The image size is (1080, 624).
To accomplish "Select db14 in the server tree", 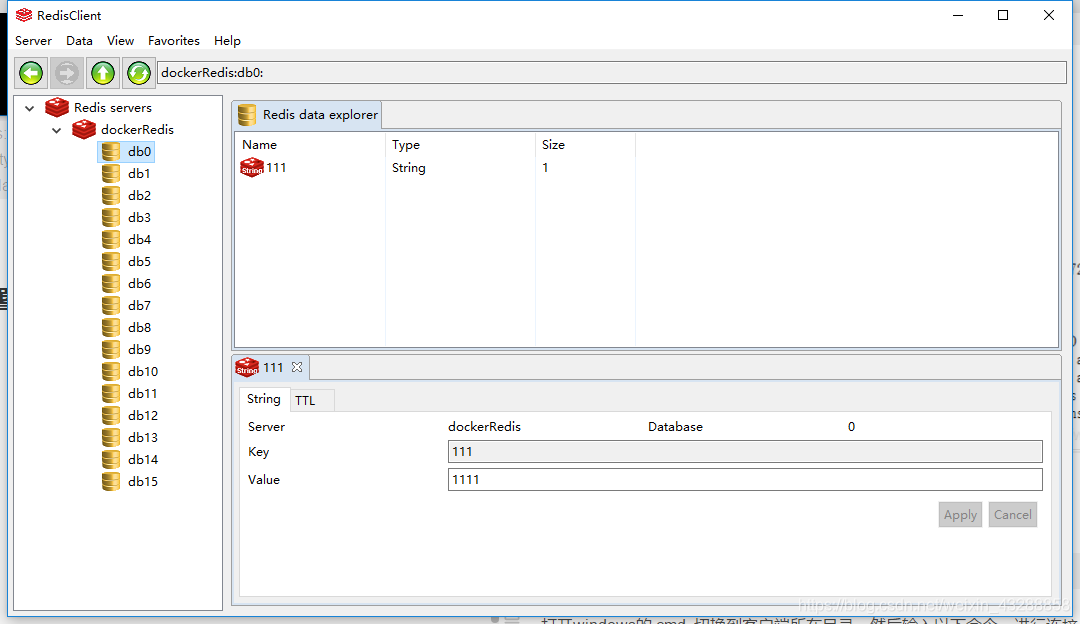I will [x=143, y=459].
